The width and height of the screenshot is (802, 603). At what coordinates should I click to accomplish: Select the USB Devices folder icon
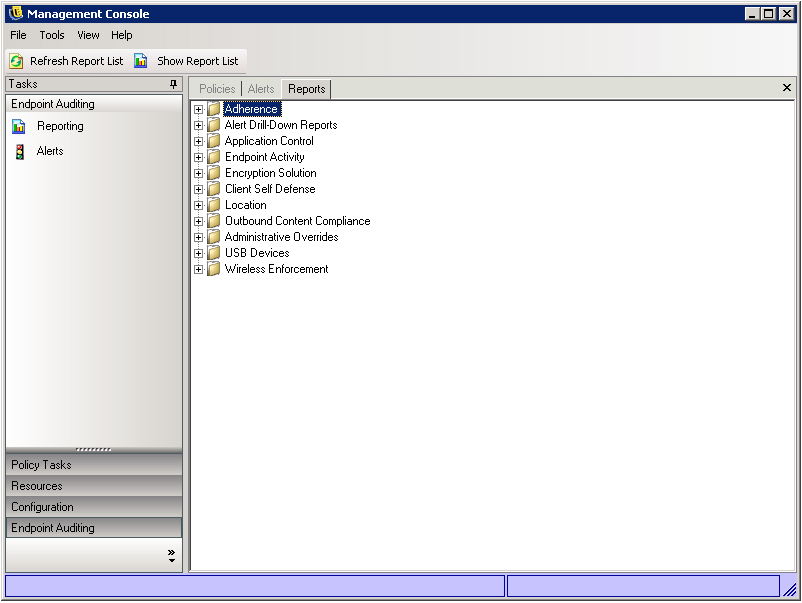[214, 253]
